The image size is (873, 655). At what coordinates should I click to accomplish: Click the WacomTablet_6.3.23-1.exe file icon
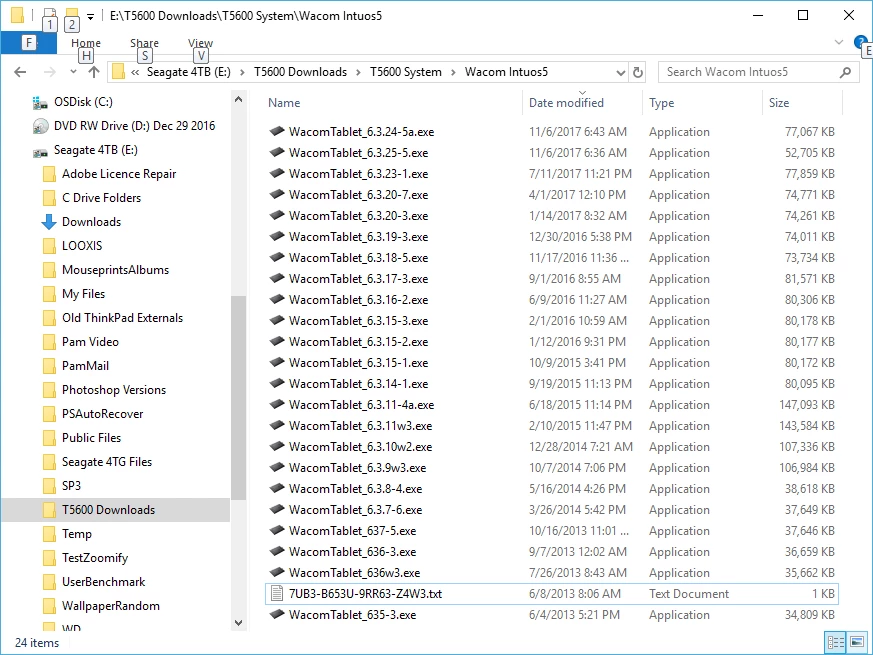[277, 173]
